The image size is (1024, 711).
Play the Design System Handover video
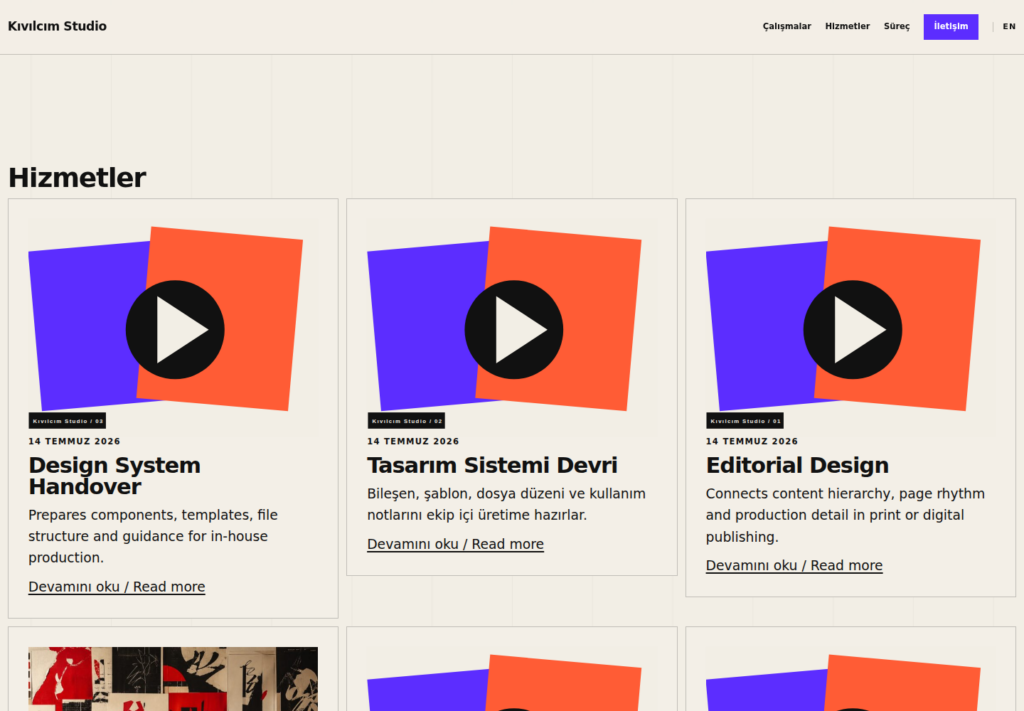(x=175, y=330)
